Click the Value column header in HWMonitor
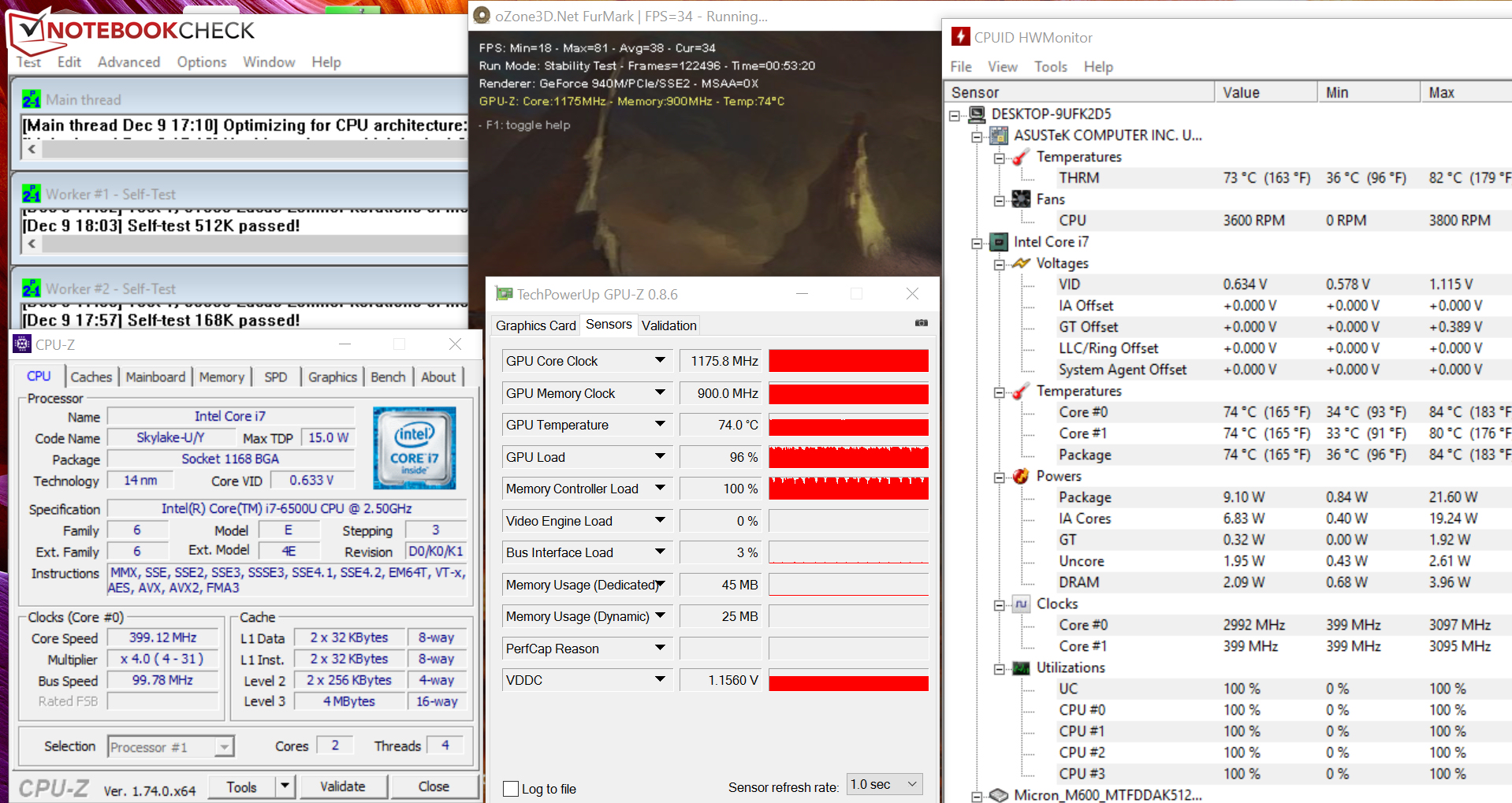This screenshot has height=803, width=1512. click(1266, 92)
